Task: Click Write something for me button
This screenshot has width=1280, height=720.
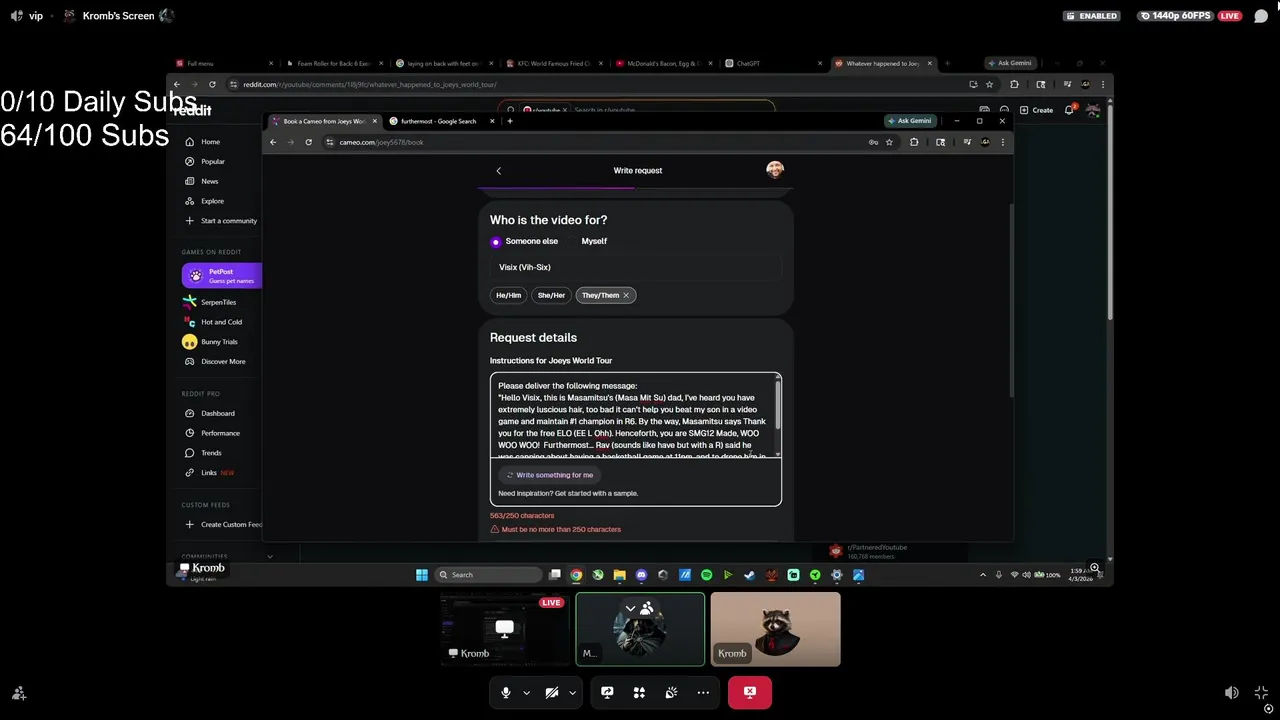Action: 549,475
